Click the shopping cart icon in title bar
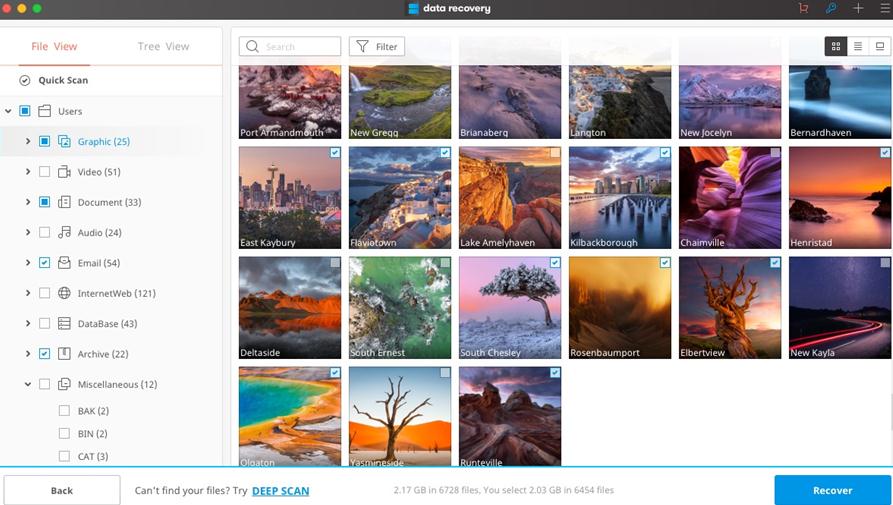The width and height of the screenshot is (893, 505). (803, 8)
